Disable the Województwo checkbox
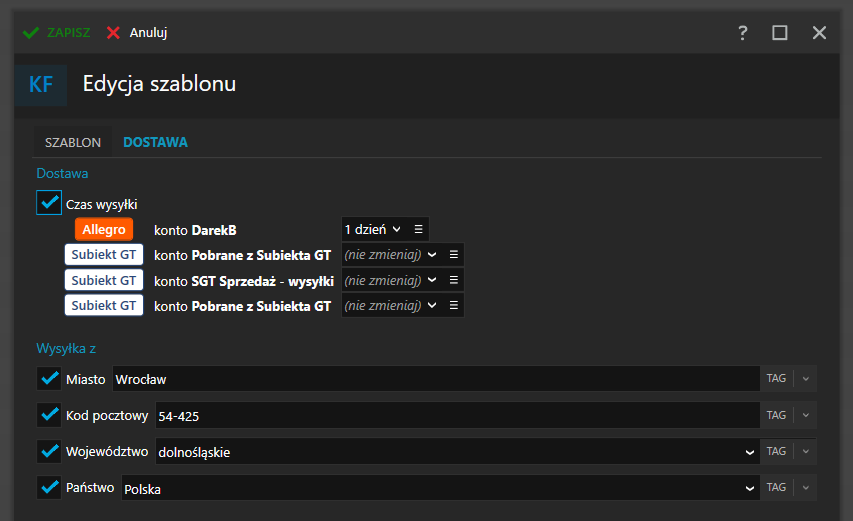 tap(49, 451)
